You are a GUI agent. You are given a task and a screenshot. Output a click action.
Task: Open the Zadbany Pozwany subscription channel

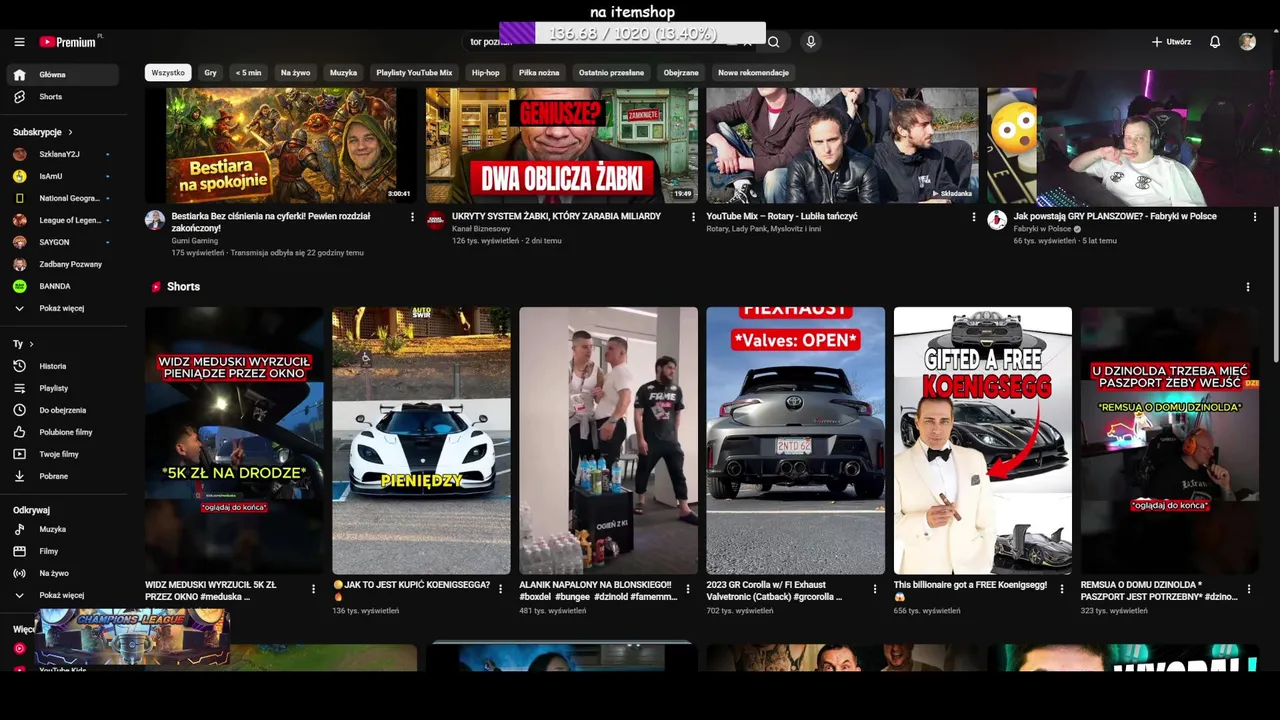62,264
